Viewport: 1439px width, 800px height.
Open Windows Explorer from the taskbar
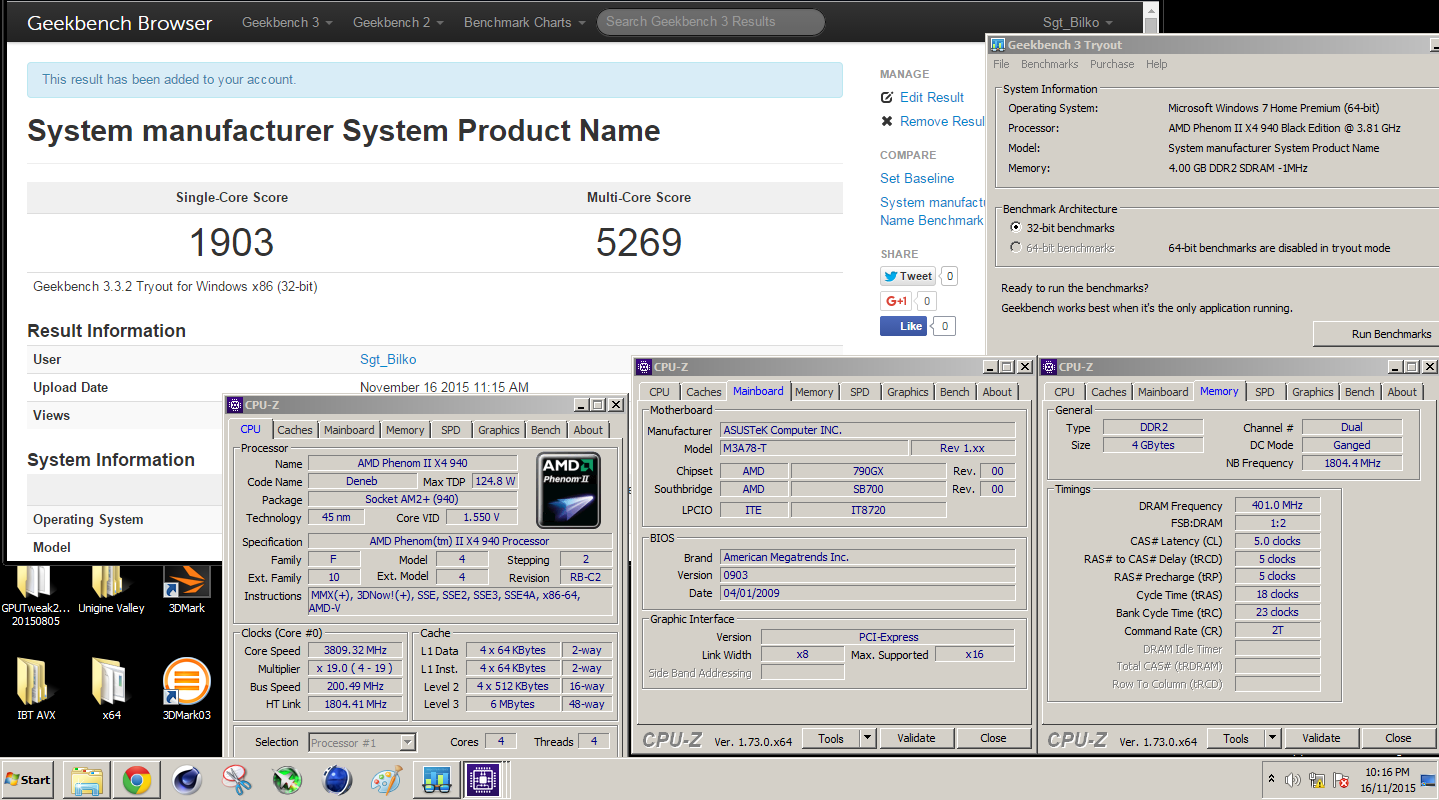[x=87, y=780]
